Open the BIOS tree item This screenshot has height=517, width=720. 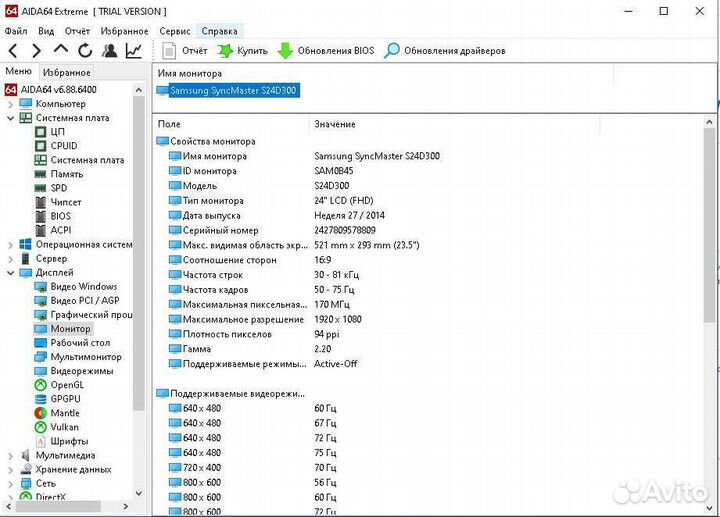click(61, 216)
